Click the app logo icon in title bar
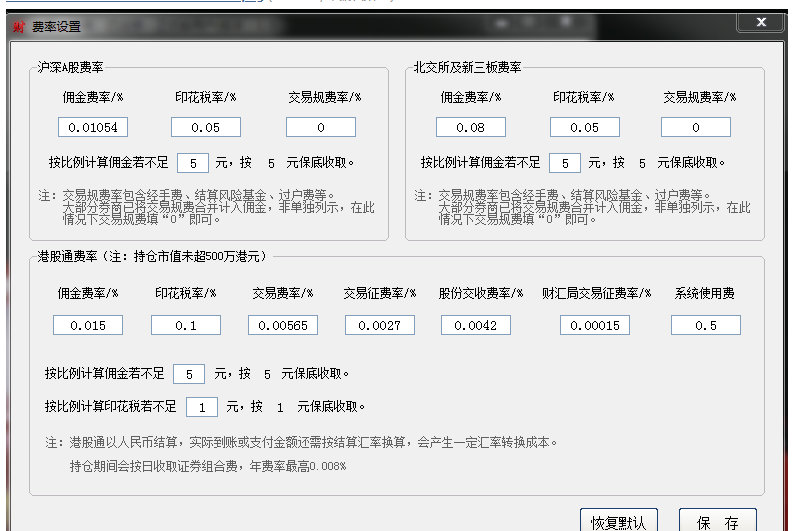The width and height of the screenshot is (797, 531). point(18,27)
